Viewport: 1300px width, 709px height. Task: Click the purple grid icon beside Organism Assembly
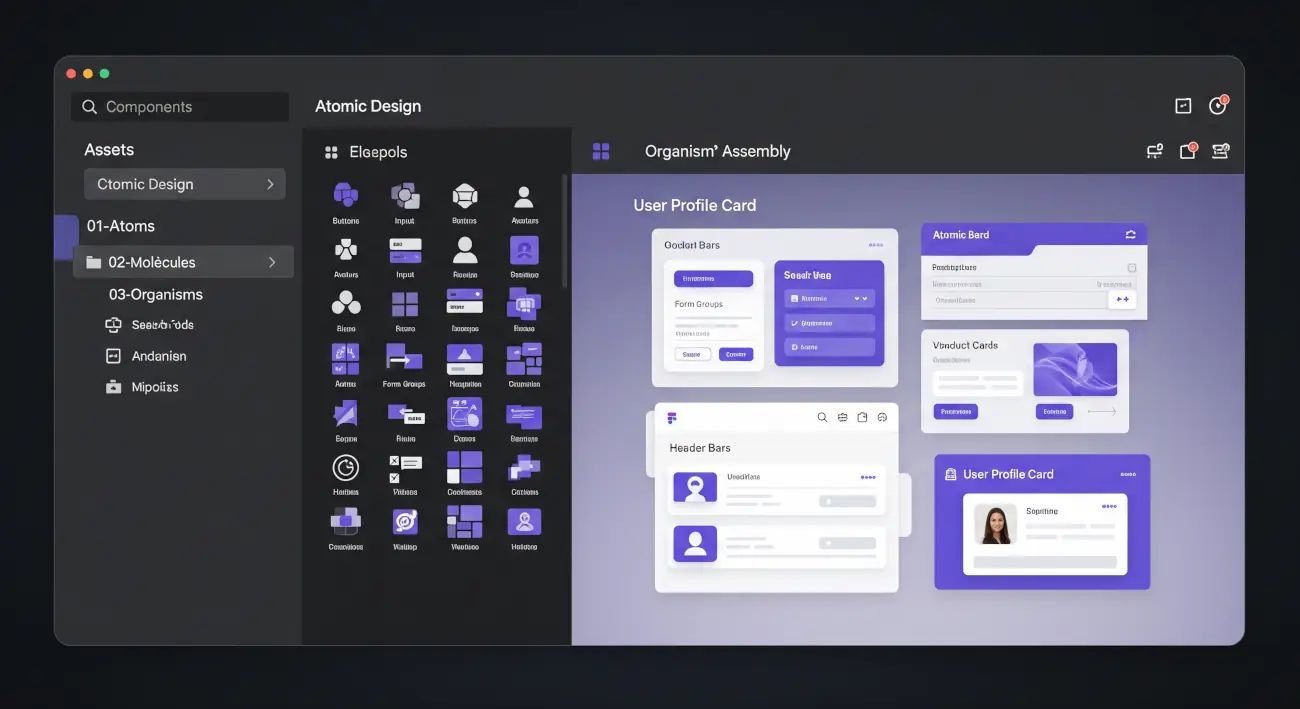click(601, 151)
